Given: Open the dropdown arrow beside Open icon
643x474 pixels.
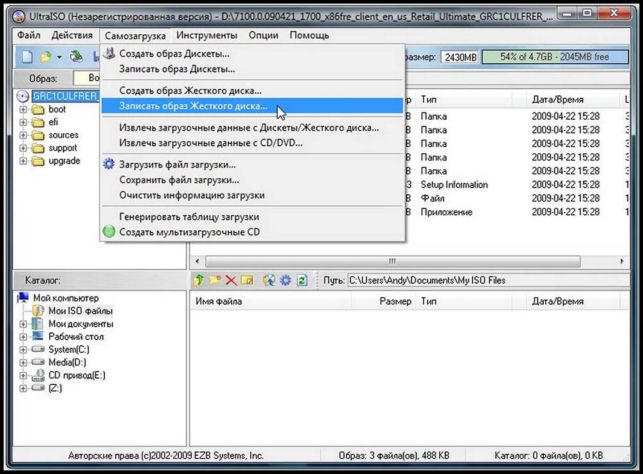Looking at the screenshot, I should coord(59,57).
